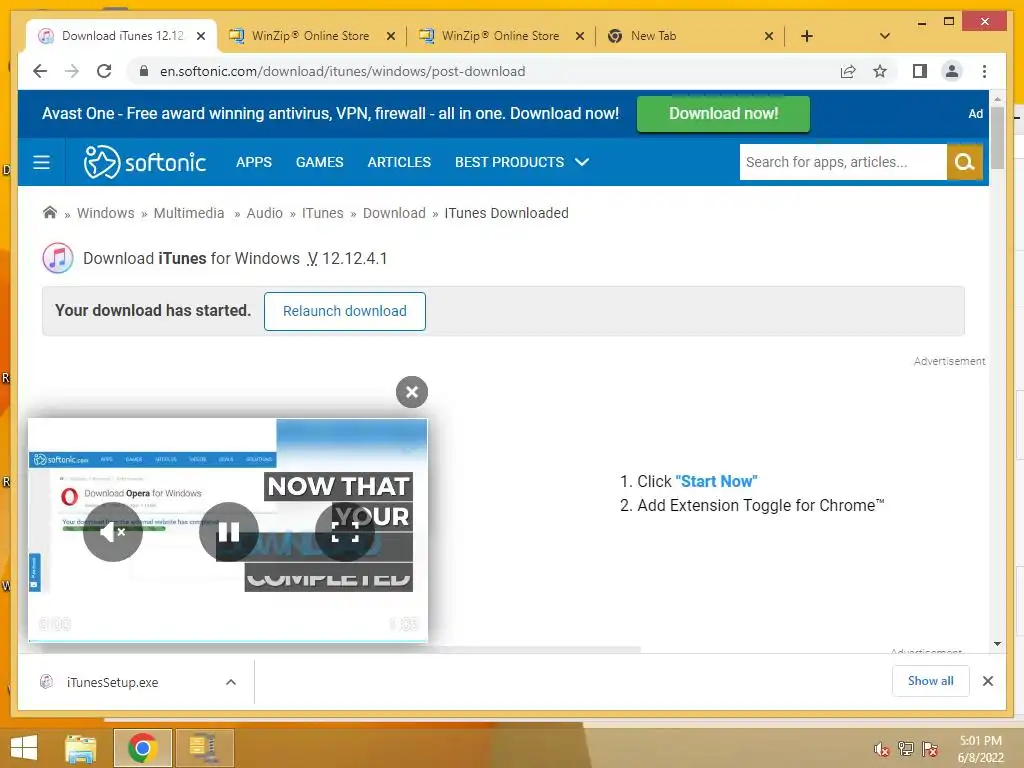
Task: Switch to the first WinZip Online Store tab
Action: coord(310,36)
